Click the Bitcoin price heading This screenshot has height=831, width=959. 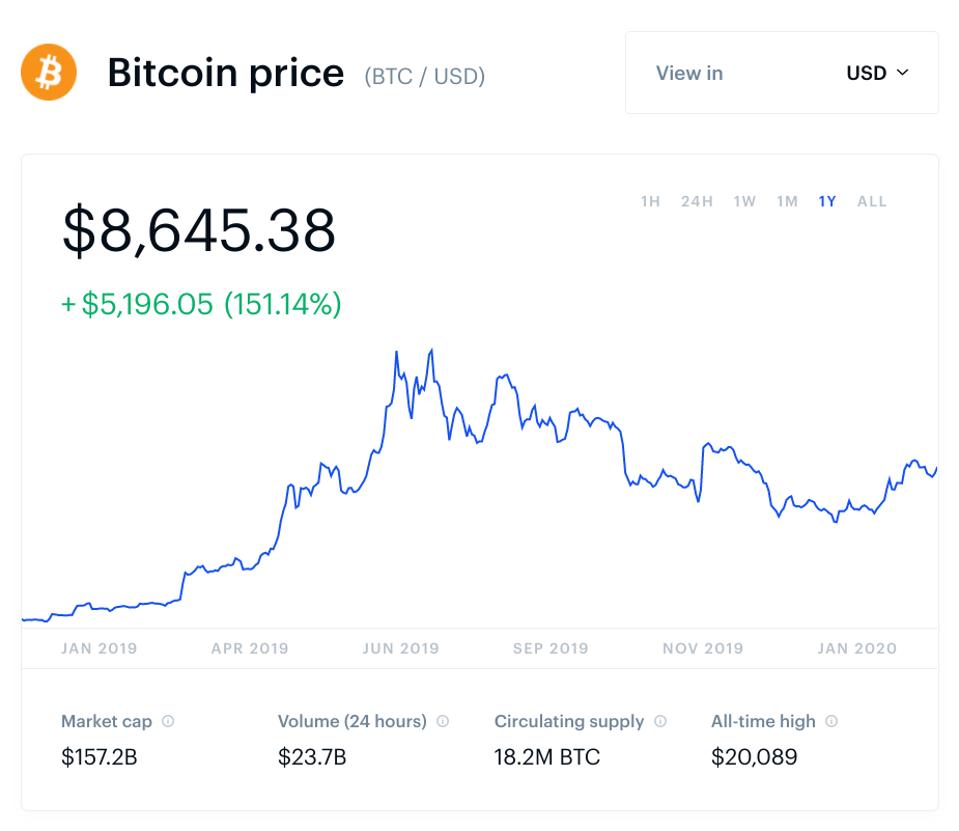(x=225, y=72)
